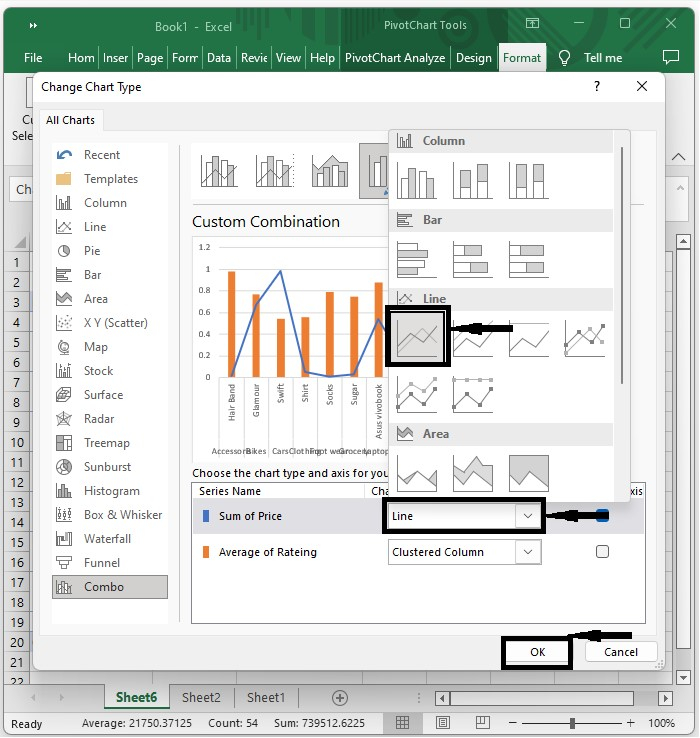Open Excel Tell me lightbulb search
700x738 pixels.
pyautogui.click(x=564, y=58)
